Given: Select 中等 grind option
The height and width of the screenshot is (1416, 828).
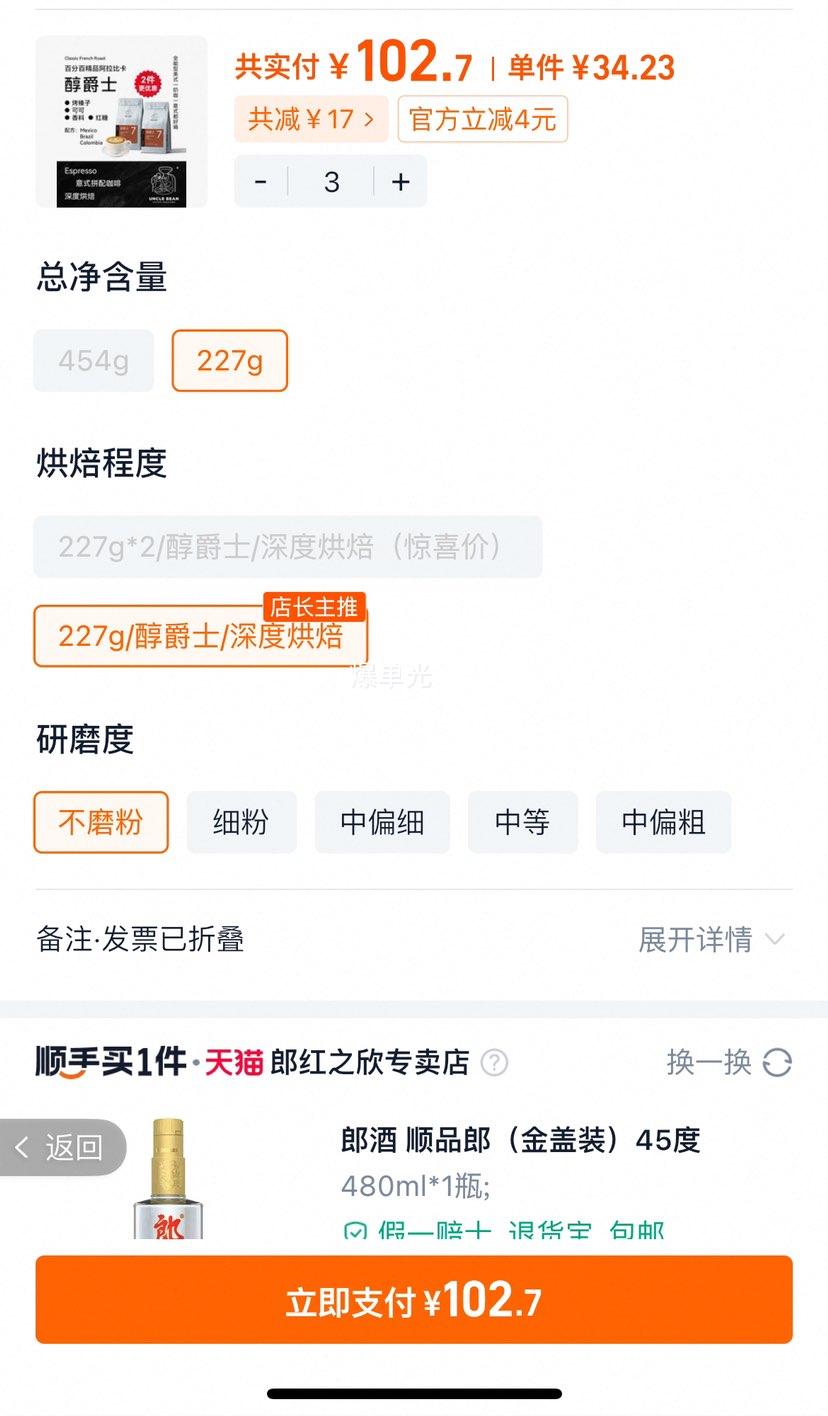Looking at the screenshot, I should pos(522,822).
